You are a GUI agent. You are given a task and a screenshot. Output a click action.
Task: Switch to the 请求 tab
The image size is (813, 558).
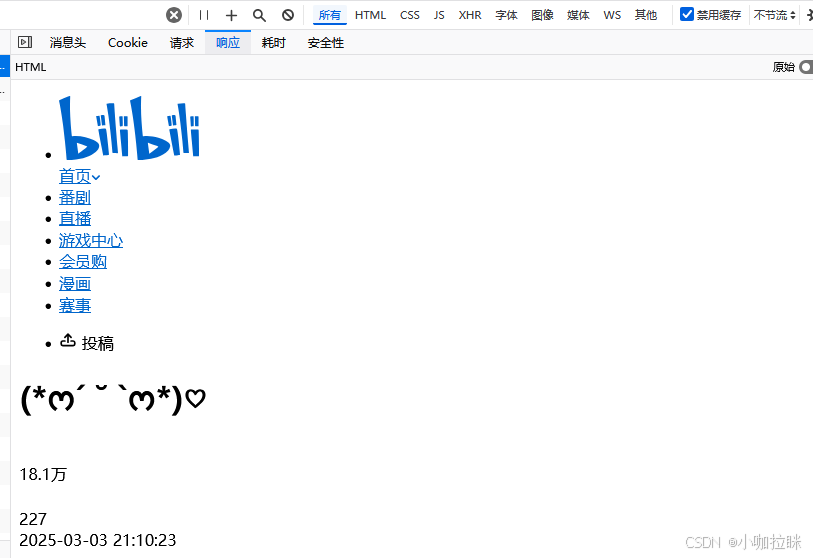pyautogui.click(x=181, y=43)
